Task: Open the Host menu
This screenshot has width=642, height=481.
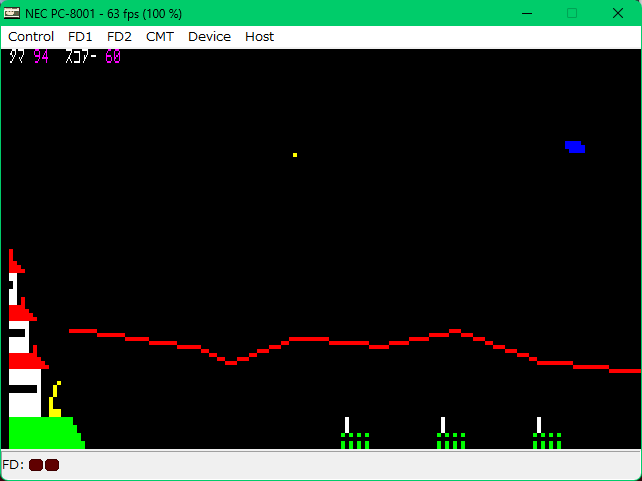Action: coord(259,37)
